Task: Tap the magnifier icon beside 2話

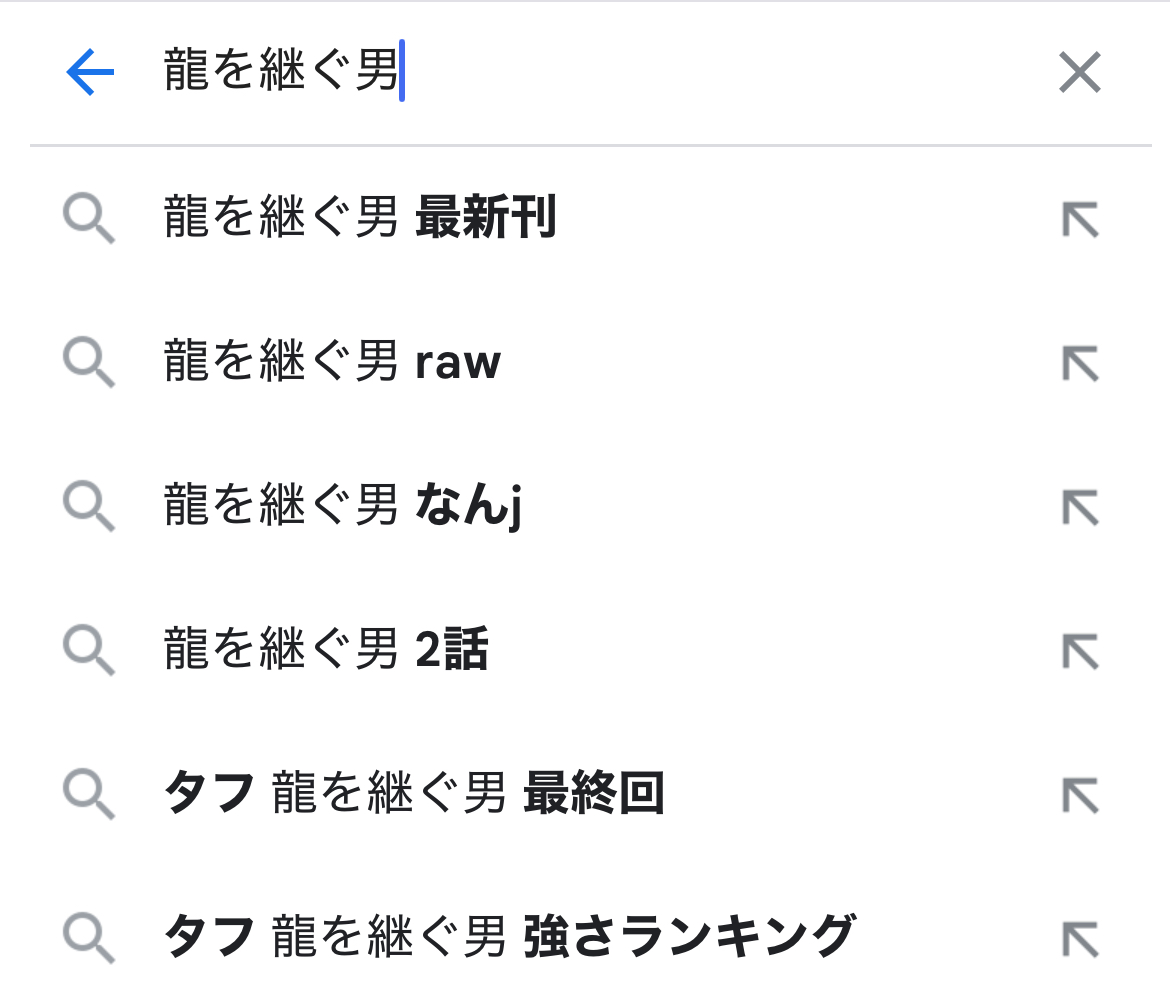Action: coord(89,652)
